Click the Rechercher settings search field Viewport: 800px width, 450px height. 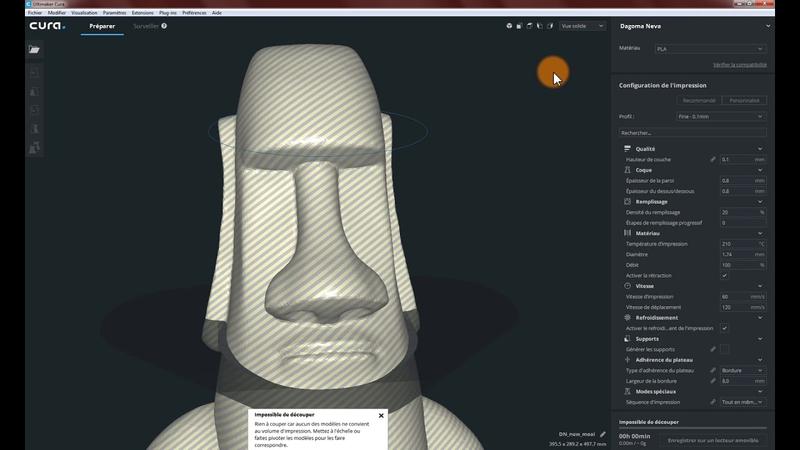coord(692,132)
